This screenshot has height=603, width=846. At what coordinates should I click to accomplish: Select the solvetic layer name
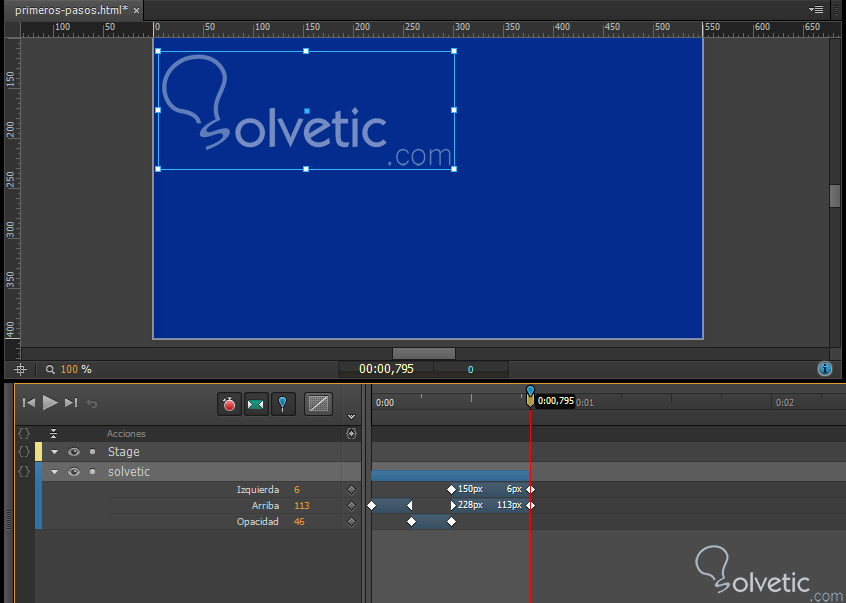(x=129, y=472)
